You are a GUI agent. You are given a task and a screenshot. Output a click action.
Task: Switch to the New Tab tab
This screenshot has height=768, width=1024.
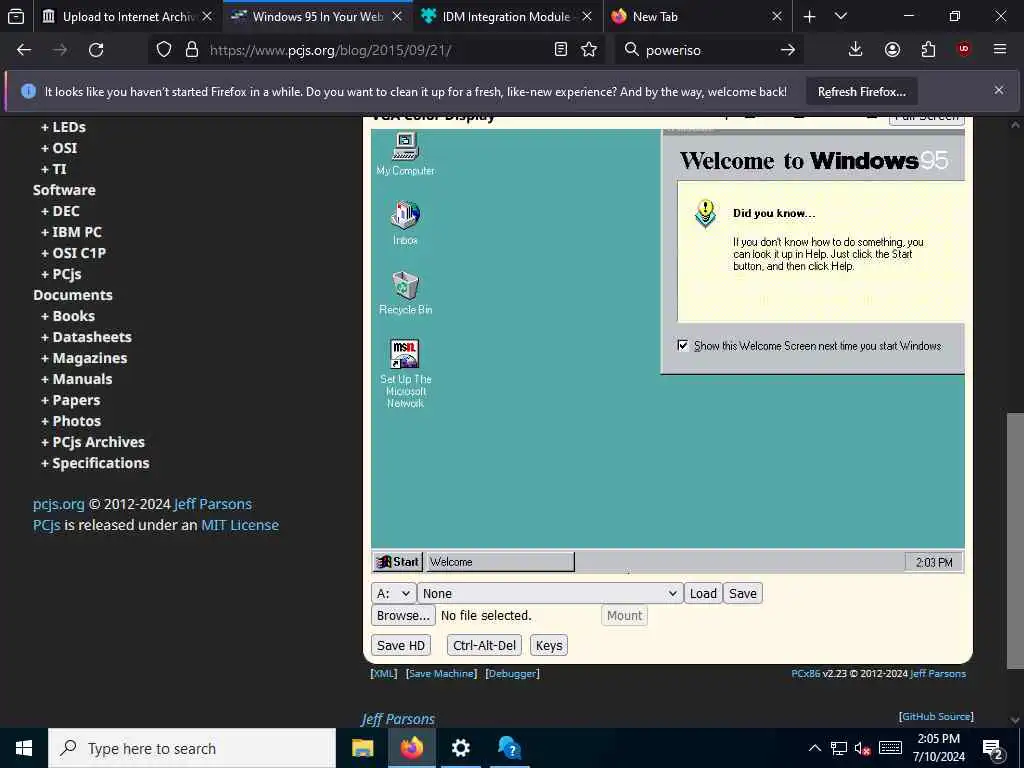click(696, 16)
